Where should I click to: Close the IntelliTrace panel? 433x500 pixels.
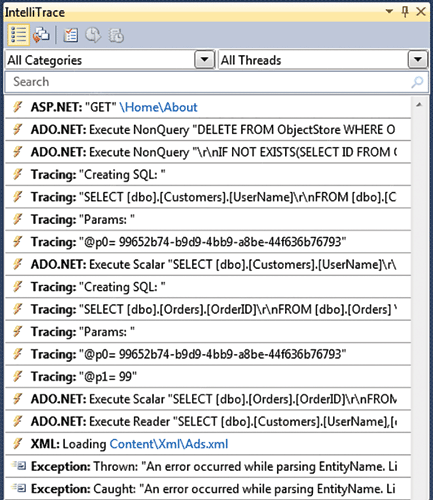coord(421,12)
